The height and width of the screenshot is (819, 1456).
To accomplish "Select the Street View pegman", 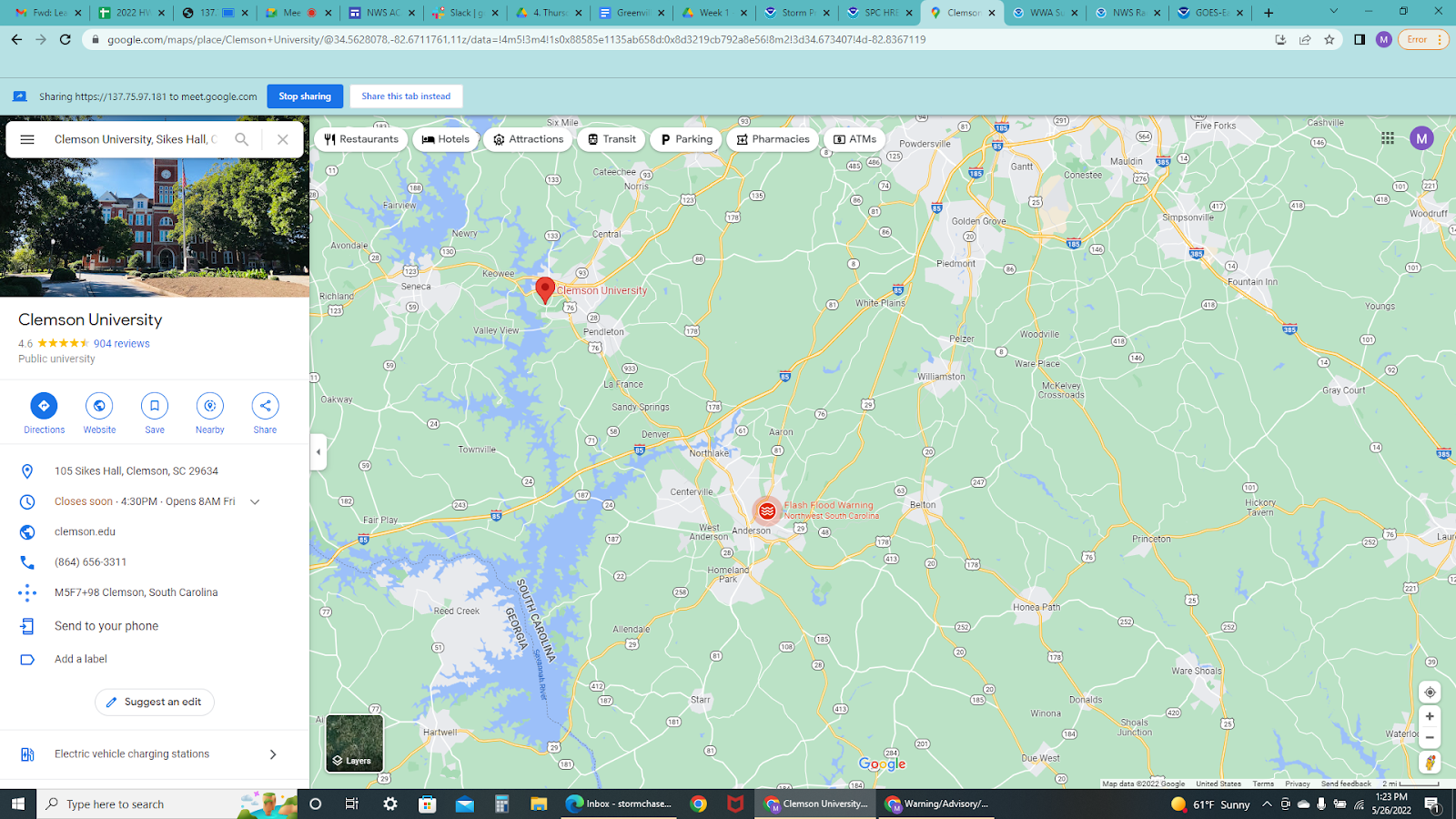I will pyautogui.click(x=1430, y=763).
